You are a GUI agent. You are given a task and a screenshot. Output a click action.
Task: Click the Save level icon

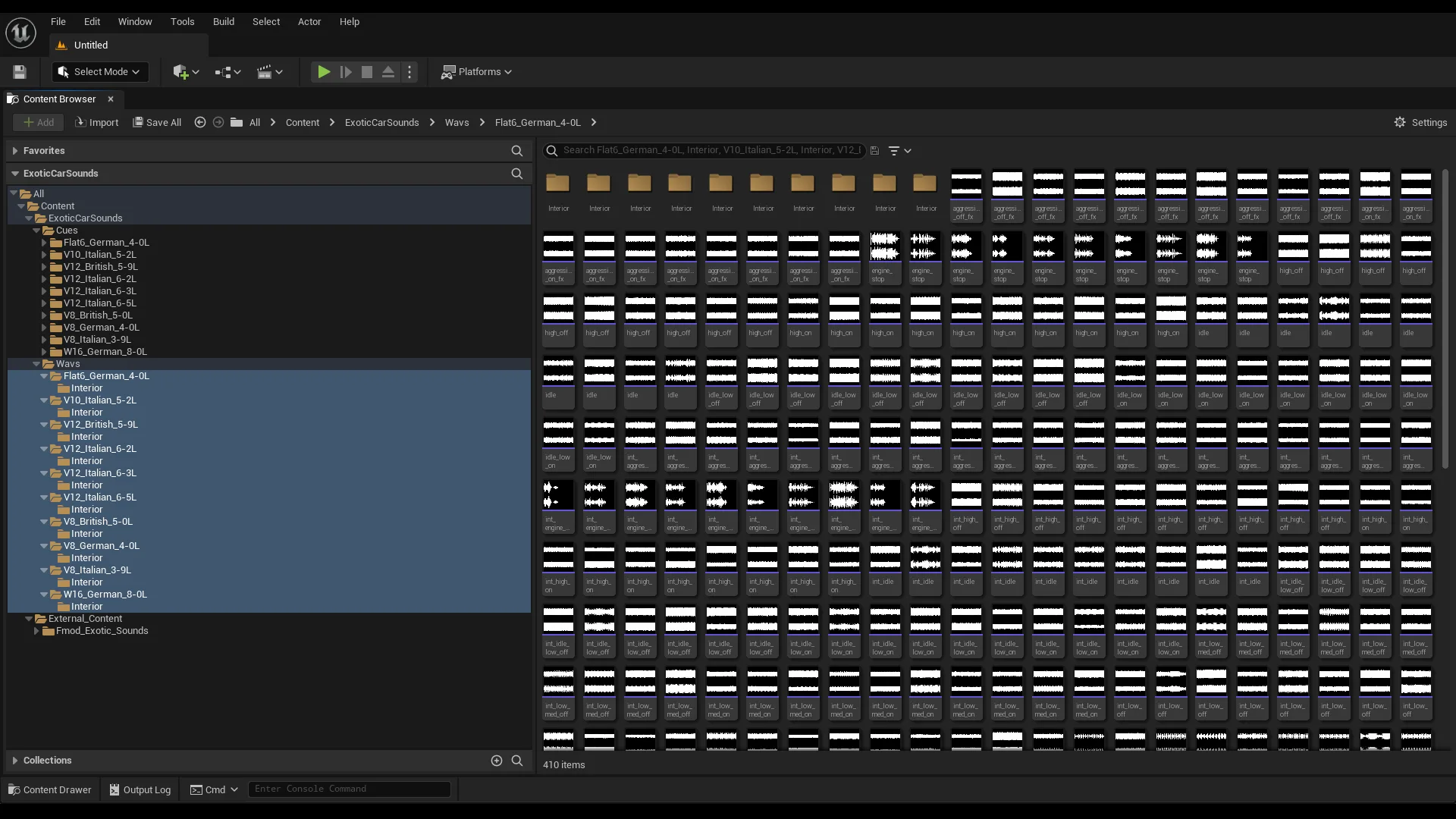click(20, 72)
